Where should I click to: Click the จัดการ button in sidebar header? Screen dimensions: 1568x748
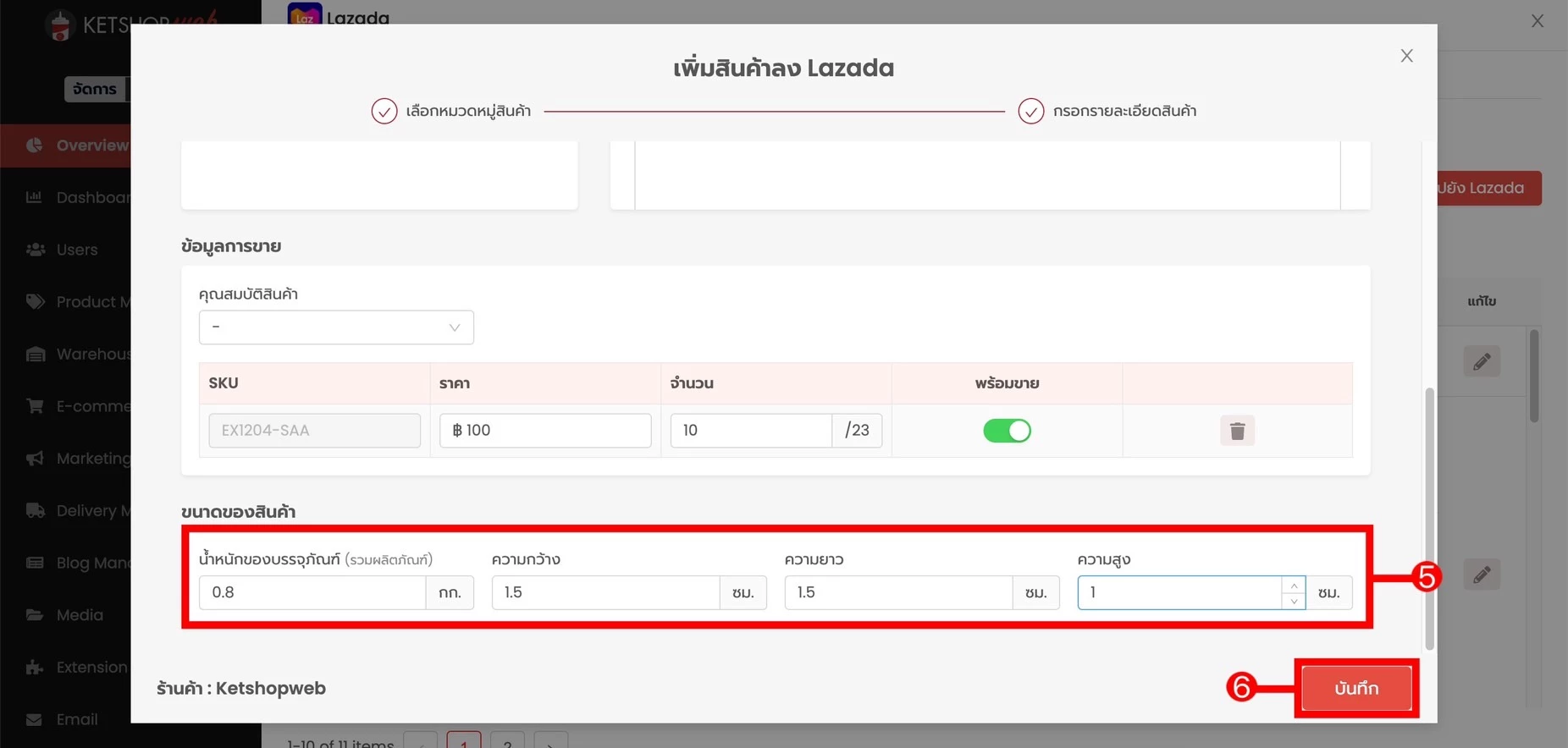pos(97,89)
